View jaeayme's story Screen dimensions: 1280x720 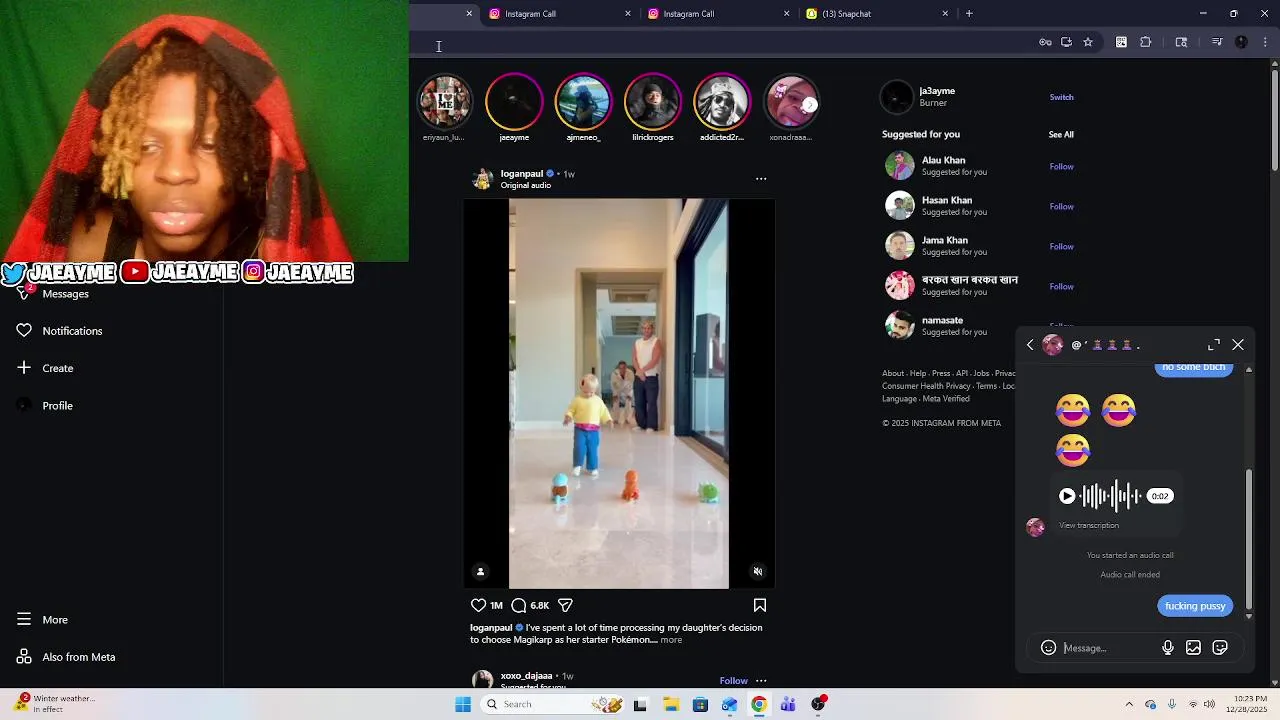point(514,102)
